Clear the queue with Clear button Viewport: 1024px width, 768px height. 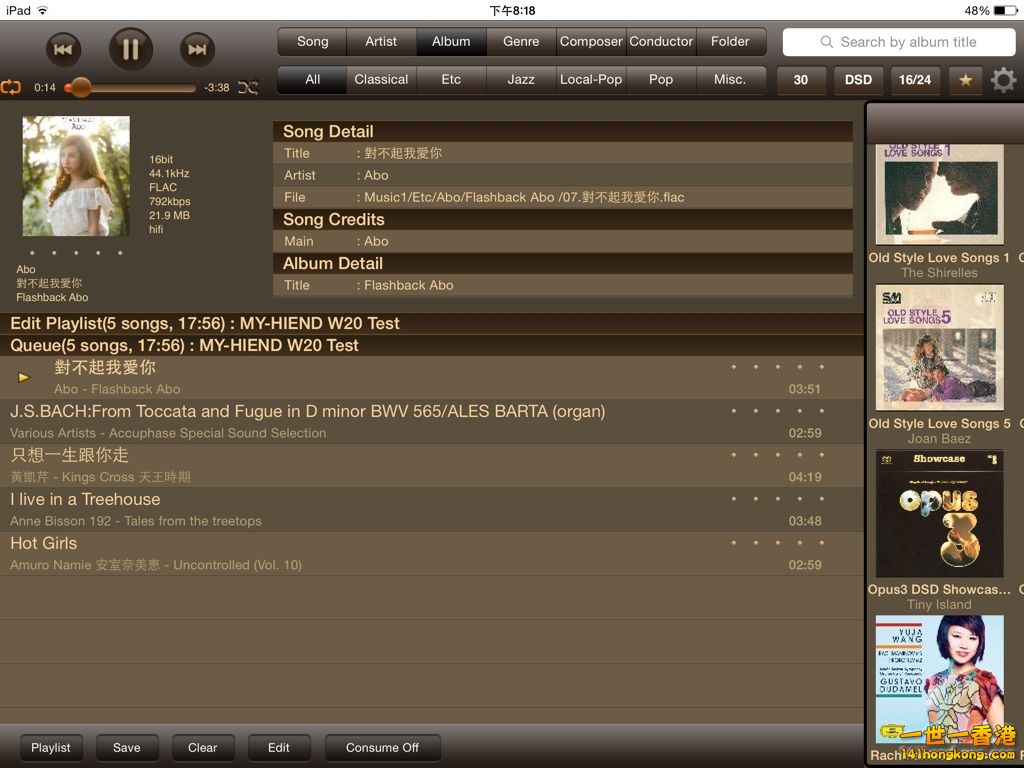point(202,747)
